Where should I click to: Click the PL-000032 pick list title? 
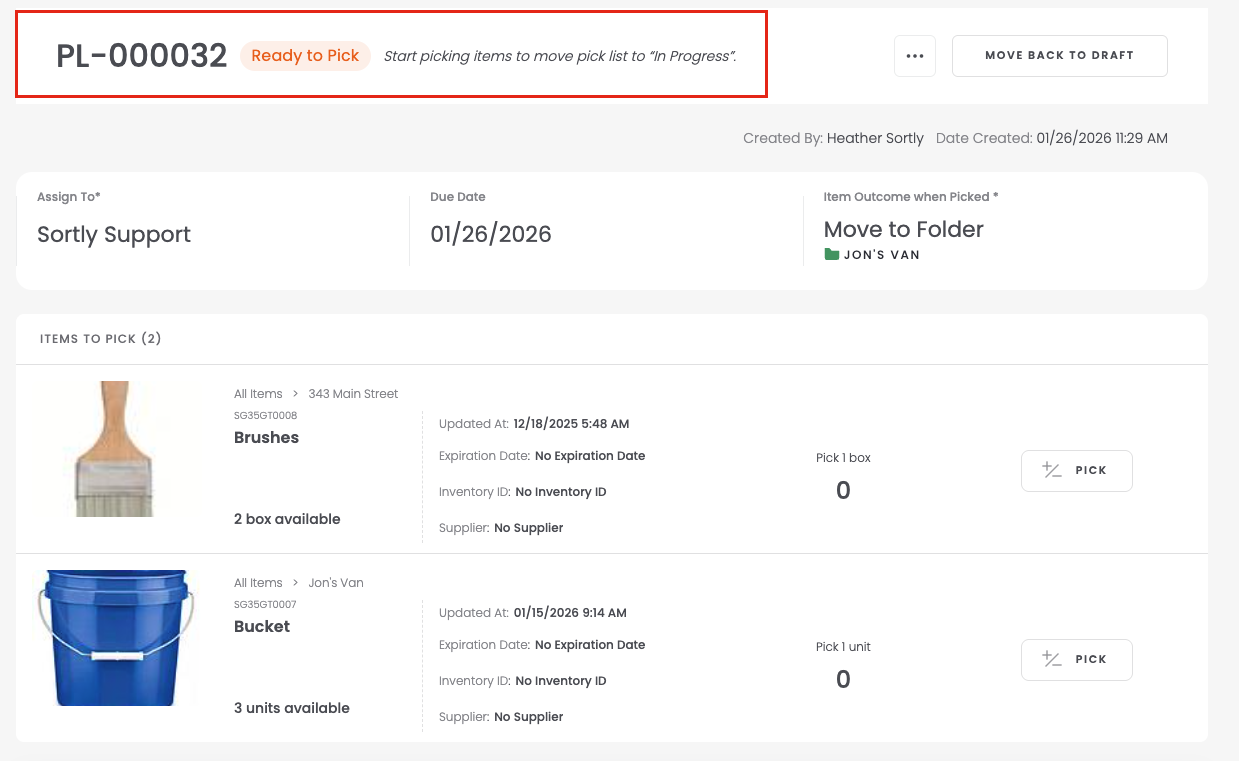click(141, 56)
